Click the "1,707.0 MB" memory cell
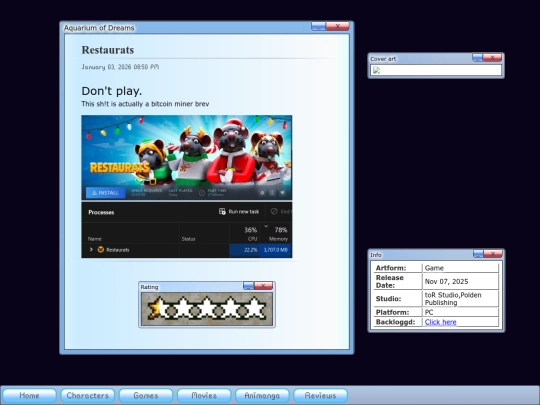540x405 pixels. (276, 250)
